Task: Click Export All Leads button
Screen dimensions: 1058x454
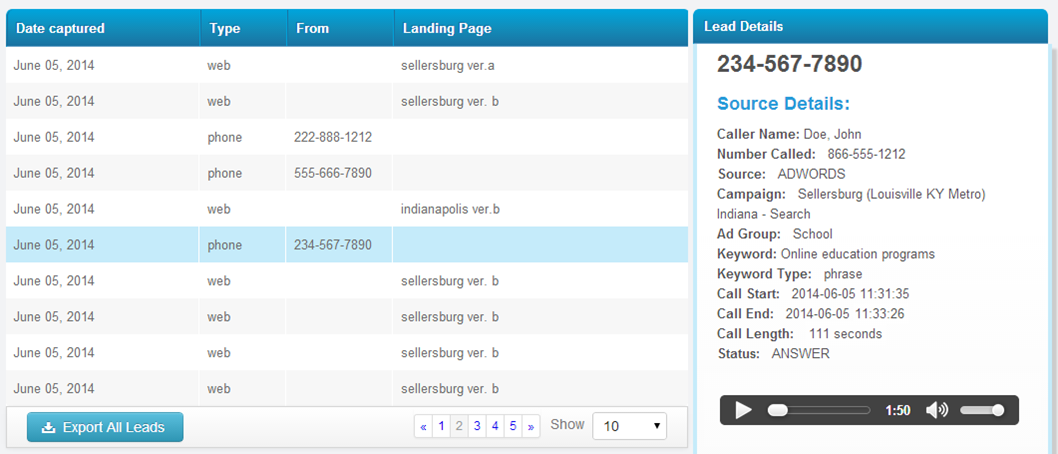Action: tap(105, 427)
